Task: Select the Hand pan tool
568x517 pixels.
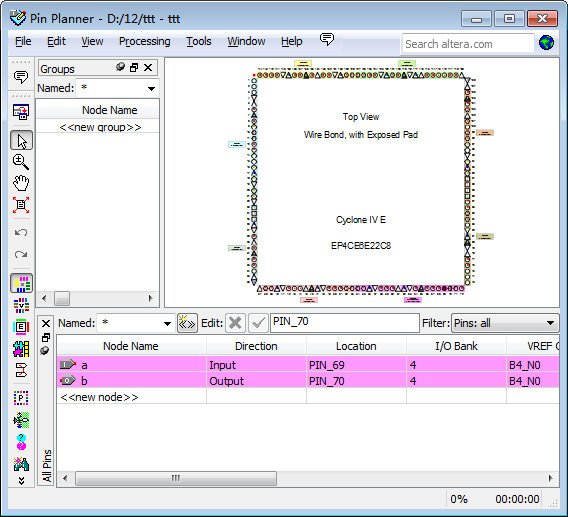Action: 21,183
